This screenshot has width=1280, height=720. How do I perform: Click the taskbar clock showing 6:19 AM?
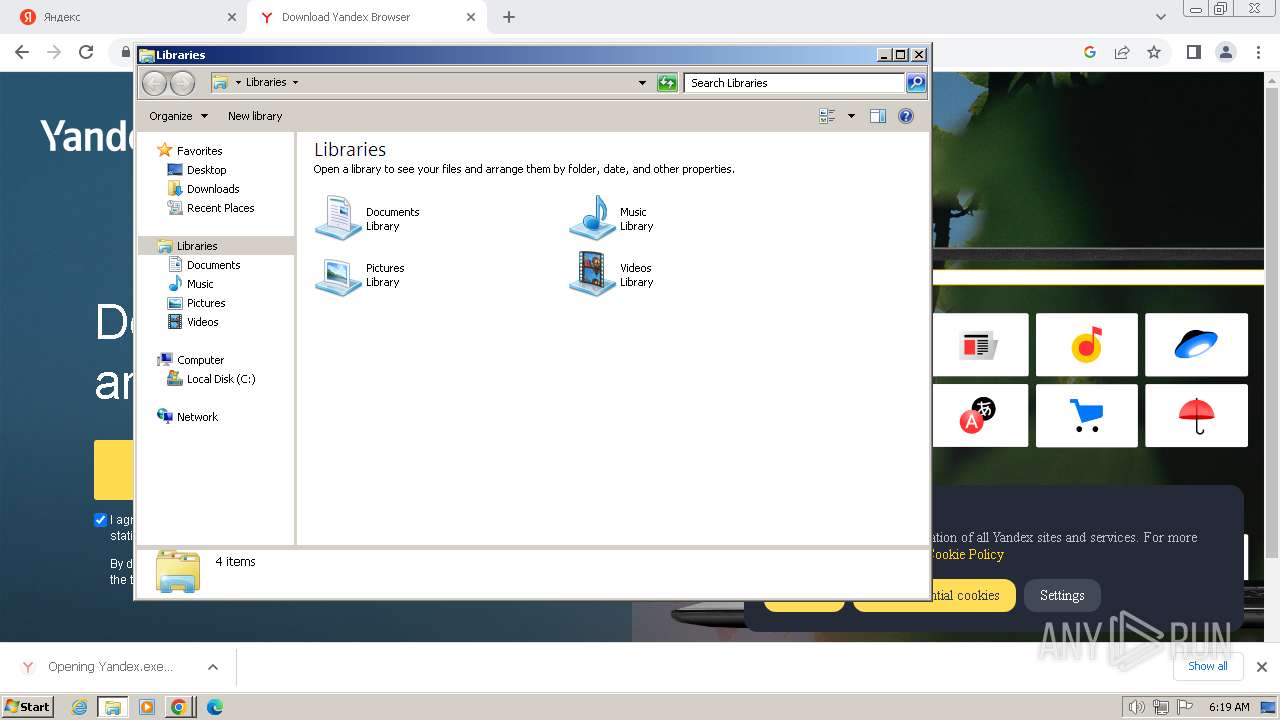[x=1229, y=707]
